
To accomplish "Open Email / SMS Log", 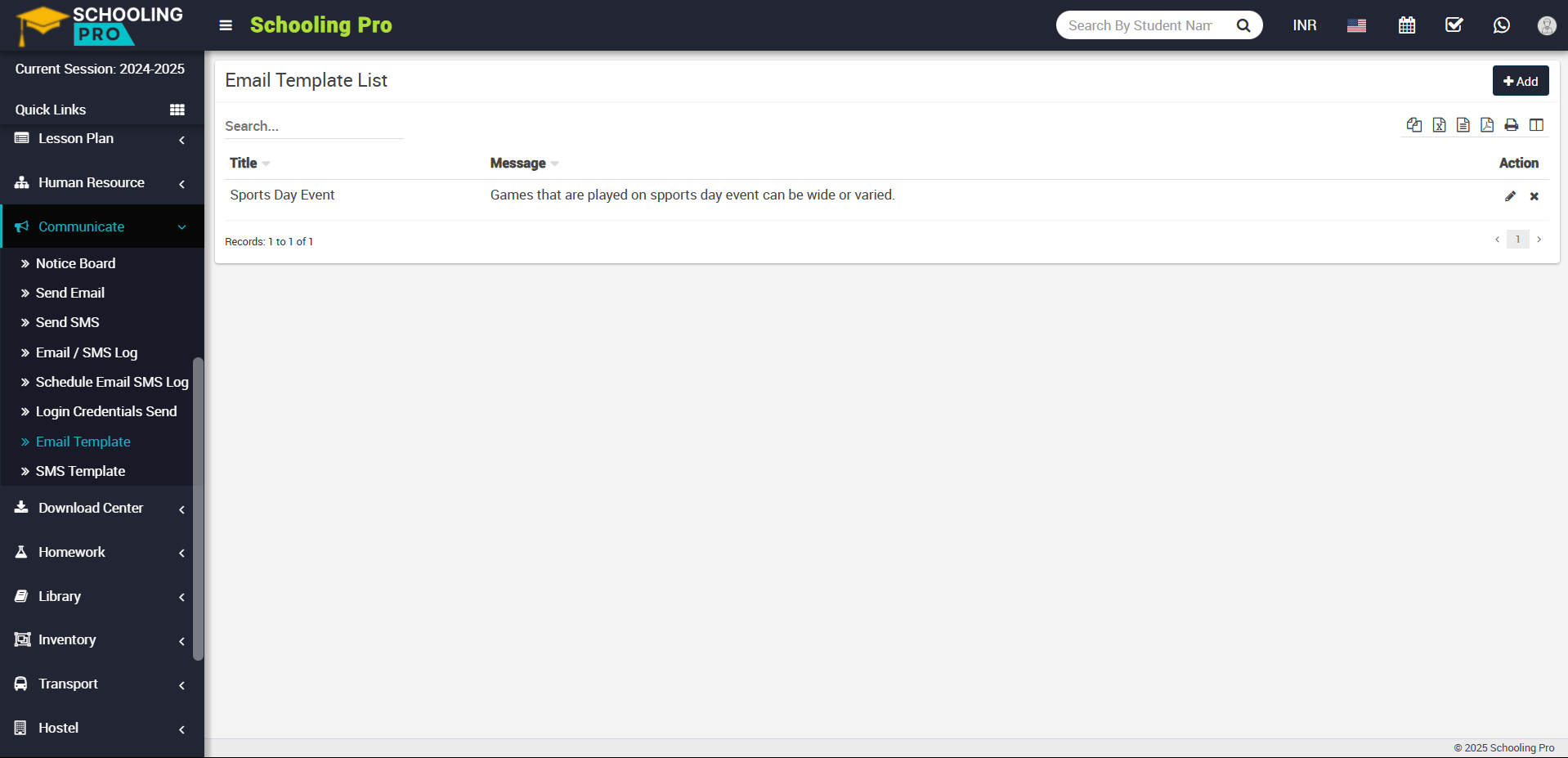I will pyautogui.click(x=86, y=352).
